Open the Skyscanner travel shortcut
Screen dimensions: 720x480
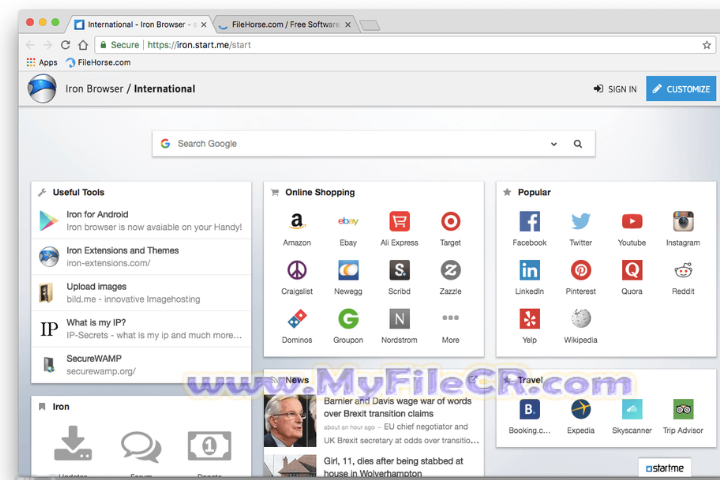[x=632, y=417]
